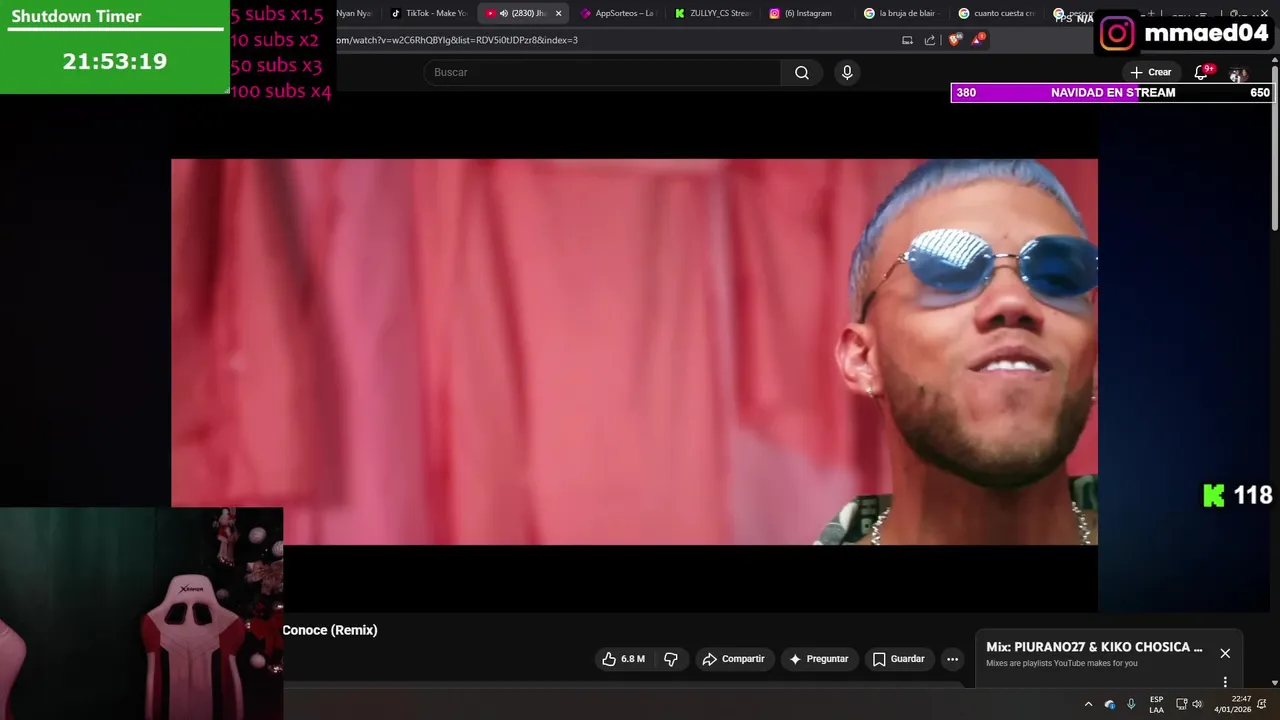Close the YouTube browser tab

[x=558, y=13]
